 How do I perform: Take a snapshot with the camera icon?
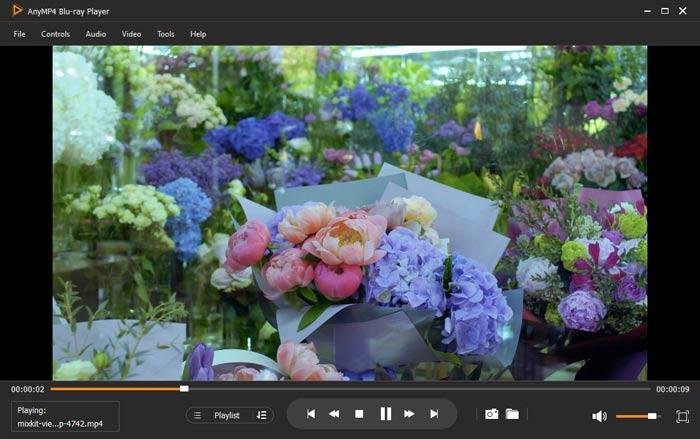(x=491, y=414)
